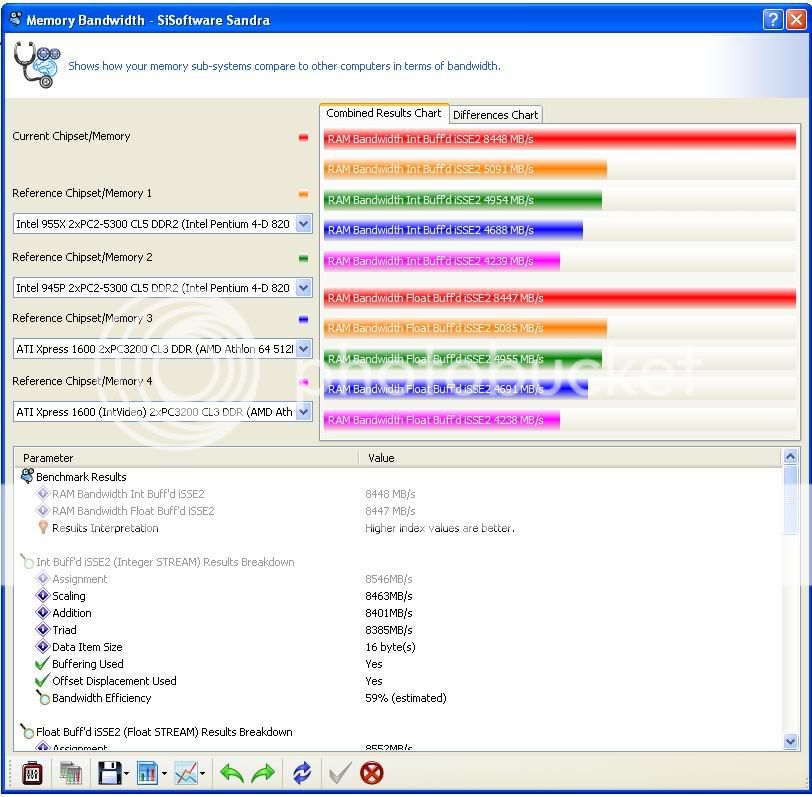Switch to the Combined Results Chart tab
The width and height of the screenshot is (812, 797).
pos(384,113)
